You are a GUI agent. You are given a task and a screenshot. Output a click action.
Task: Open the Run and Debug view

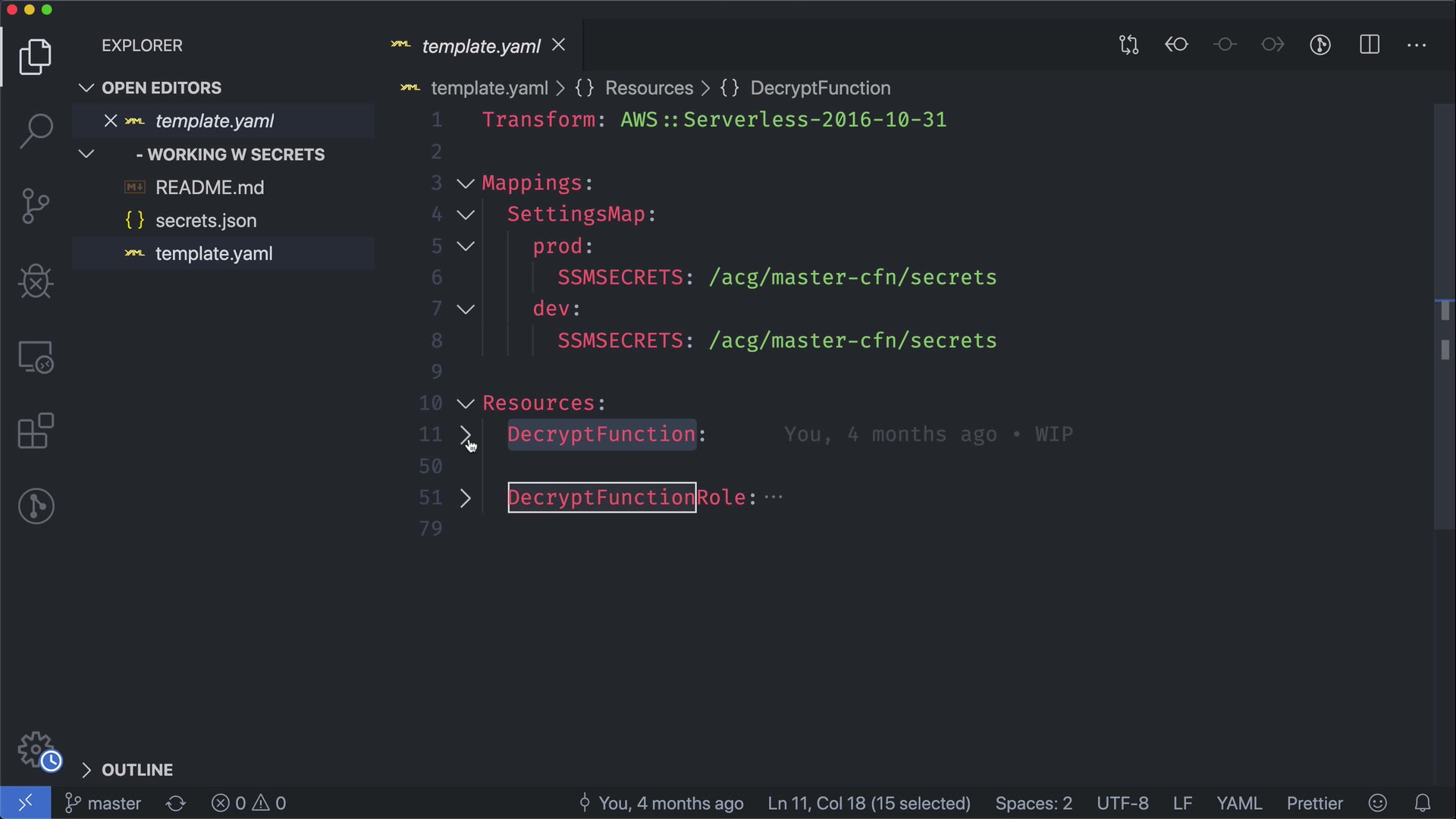coord(36,281)
